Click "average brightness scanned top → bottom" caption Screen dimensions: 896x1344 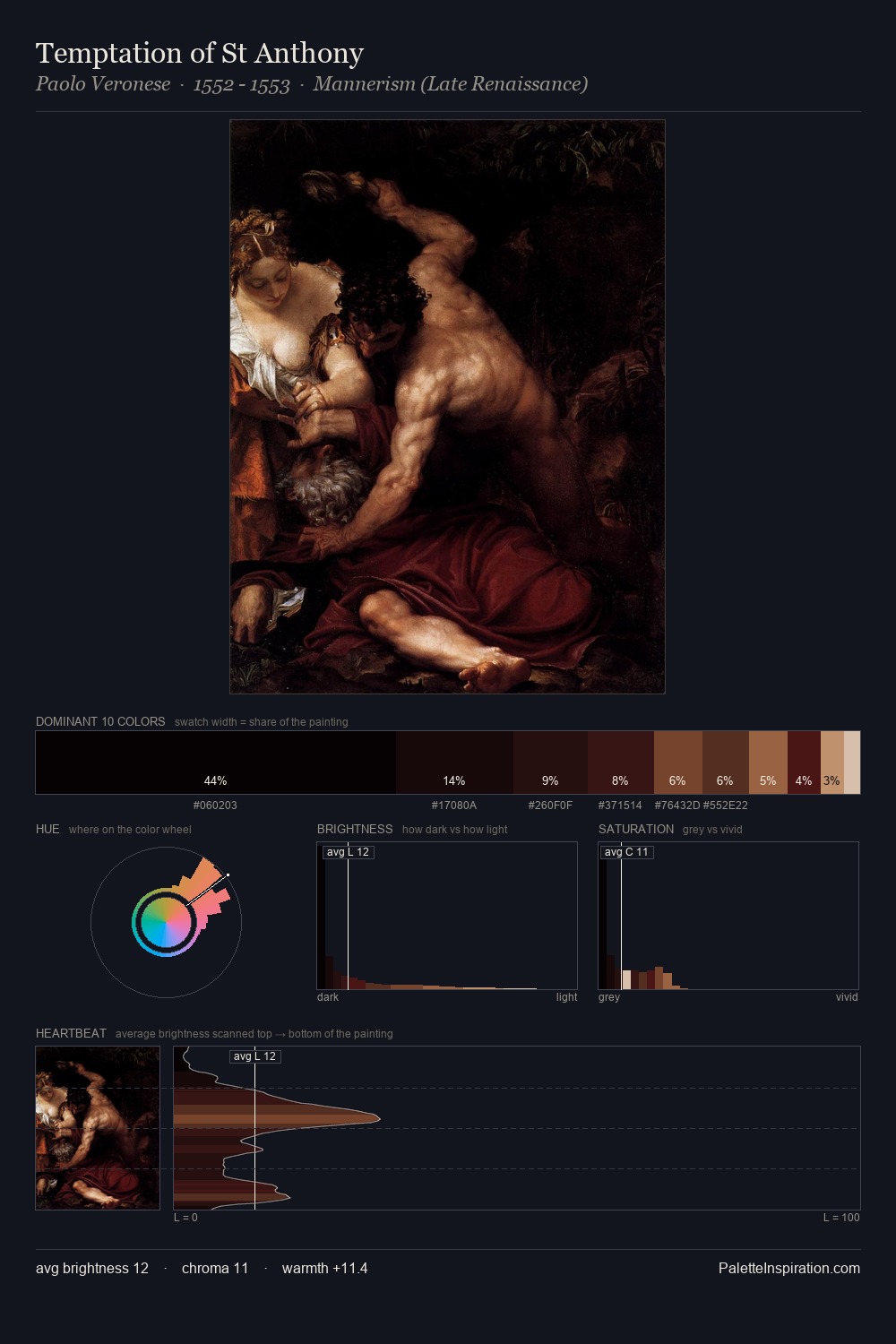(x=254, y=1034)
